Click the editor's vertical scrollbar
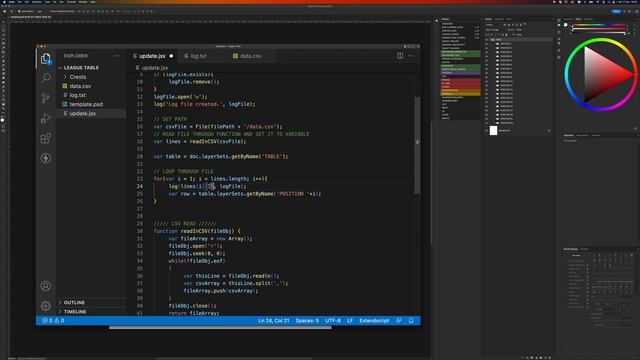Screen dimensions: 640x360 coord(417,145)
